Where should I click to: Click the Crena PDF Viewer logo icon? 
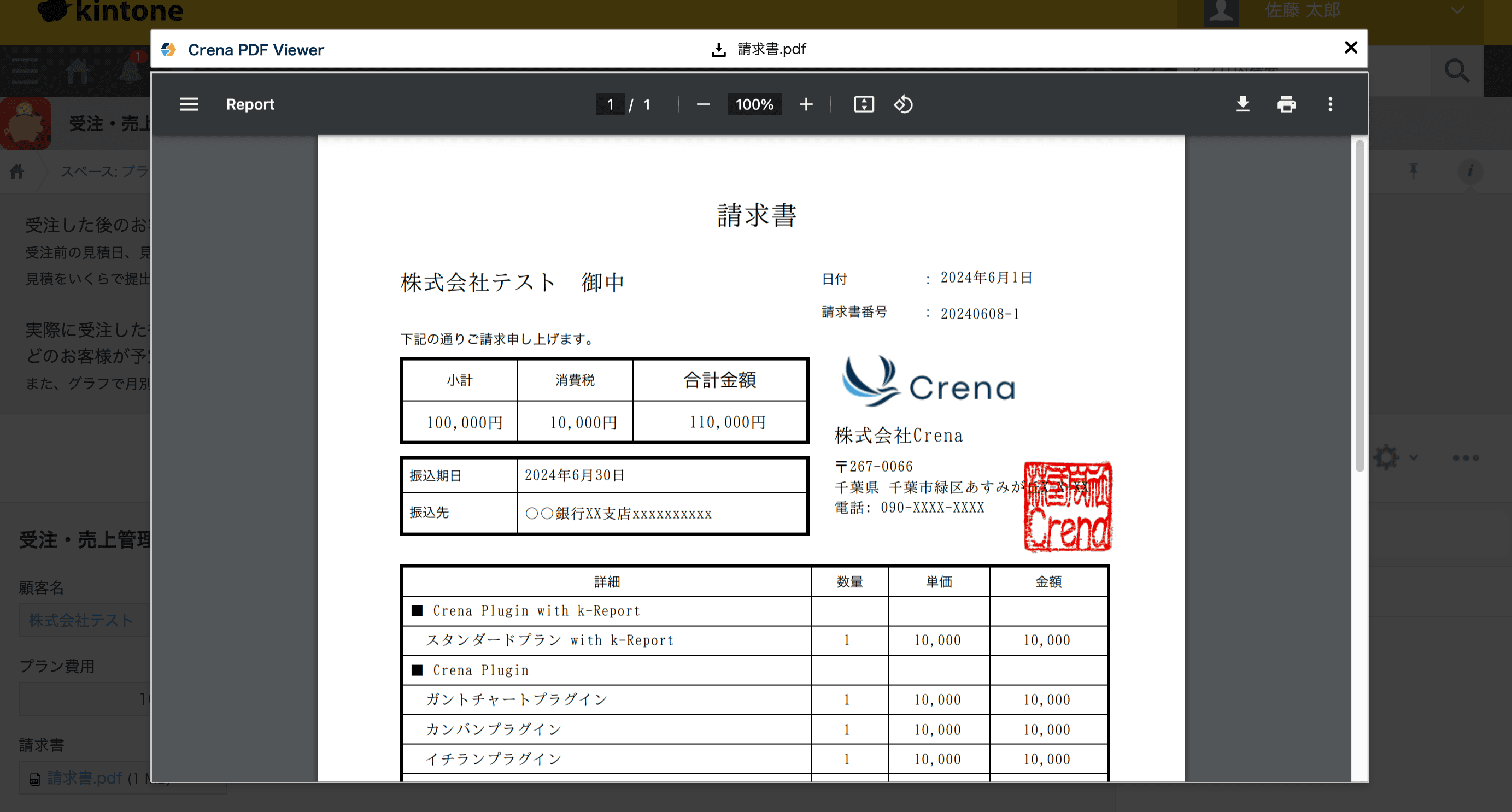click(168, 49)
